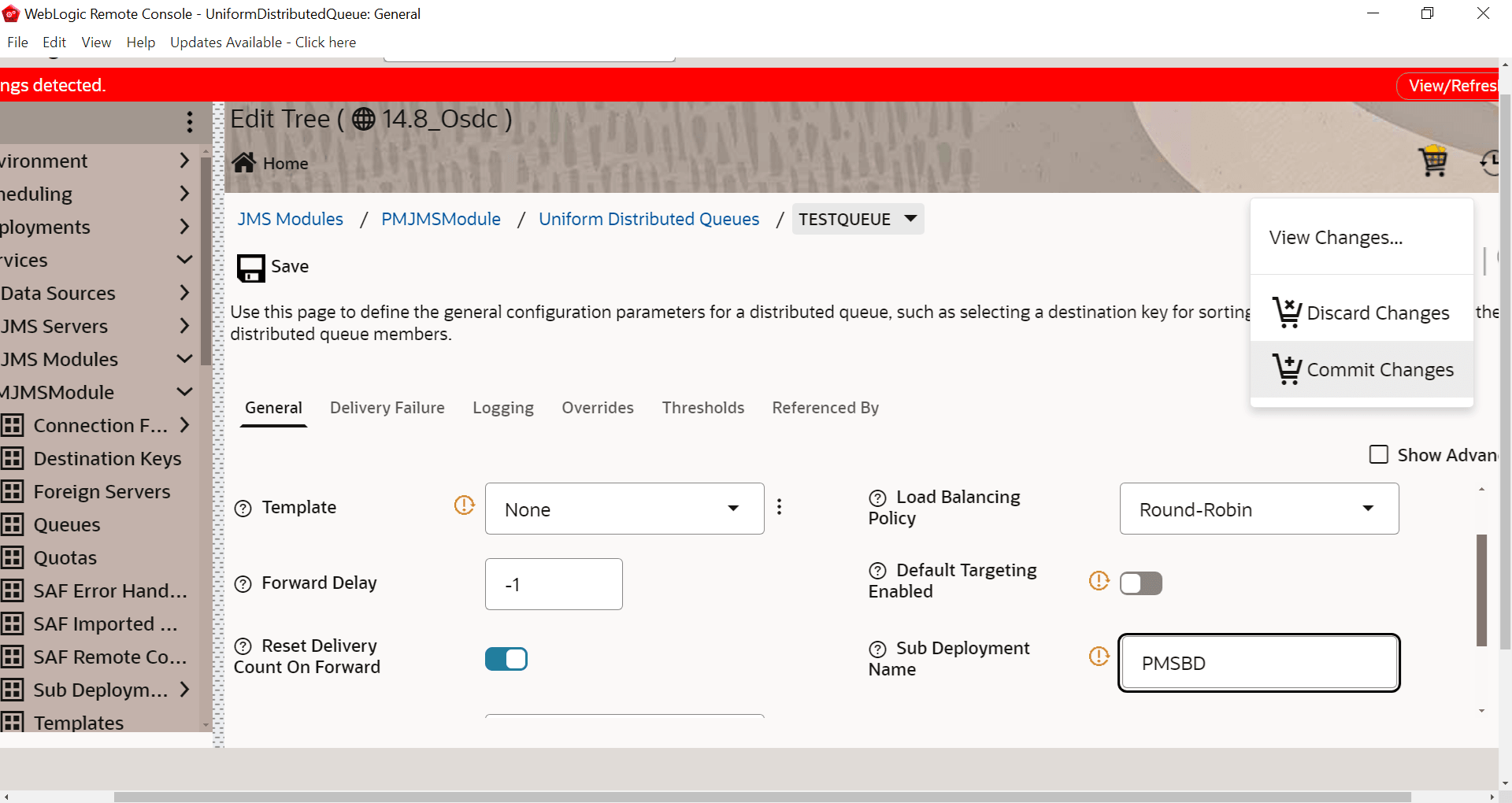
Task: Collapse the PMJMSModule tree node
Action: point(184,392)
